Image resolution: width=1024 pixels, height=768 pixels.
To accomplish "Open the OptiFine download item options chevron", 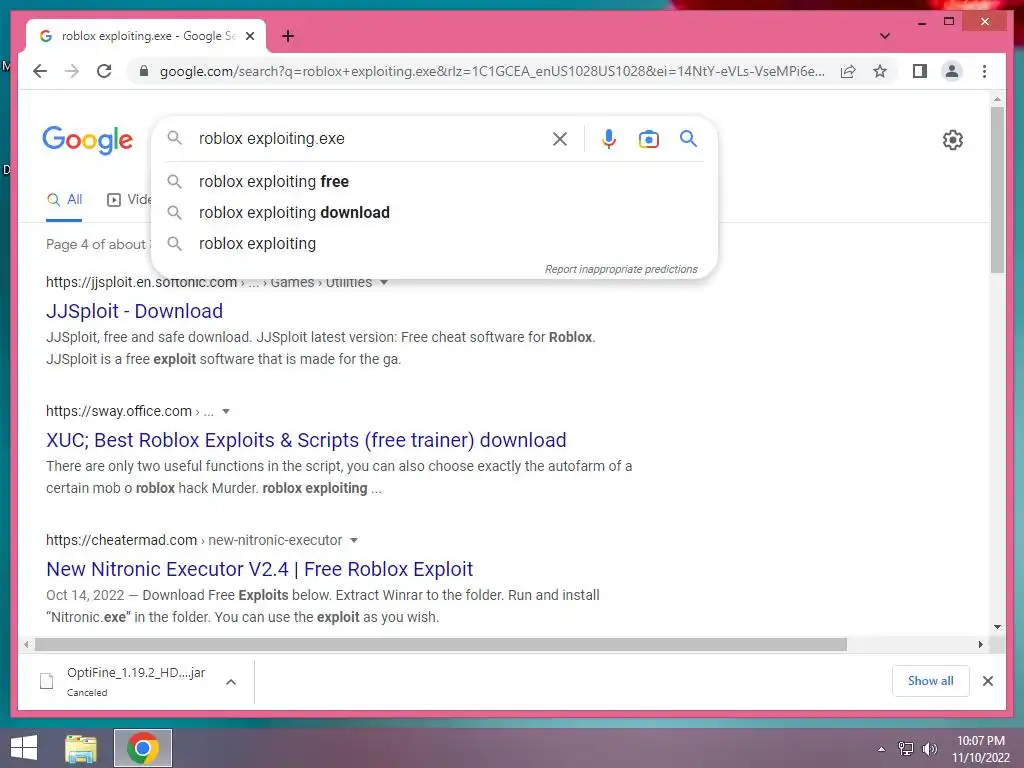I will [x=231, y=682].
